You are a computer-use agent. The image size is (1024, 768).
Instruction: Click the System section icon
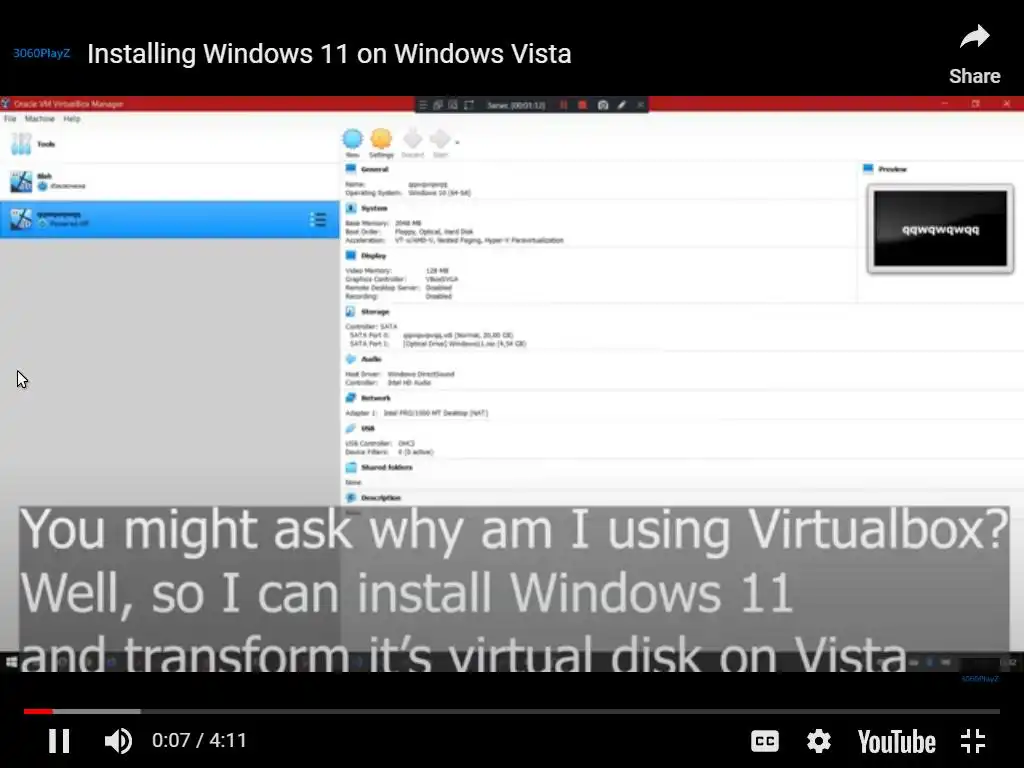[351, 208]
